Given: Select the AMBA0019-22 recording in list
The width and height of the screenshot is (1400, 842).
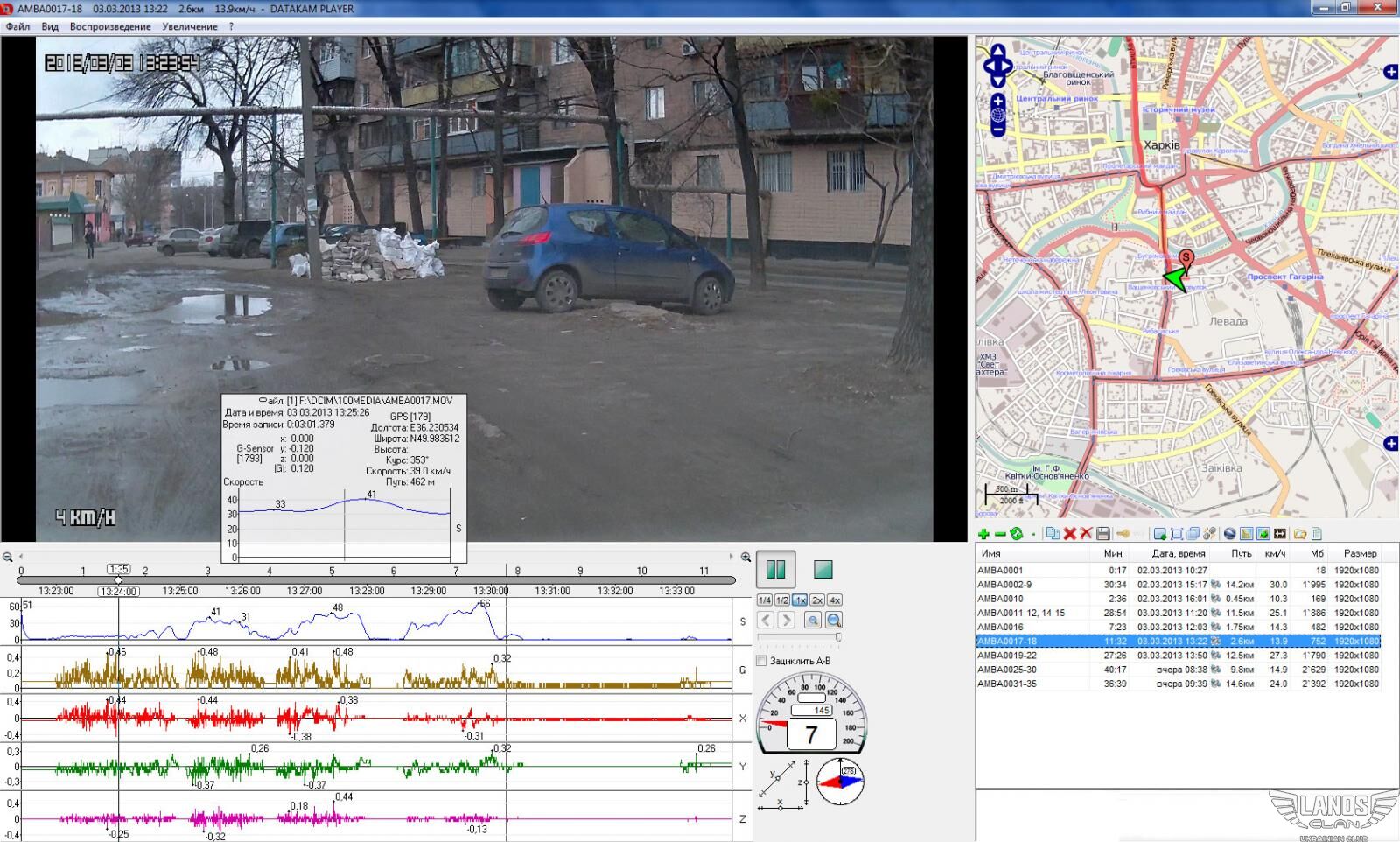Looking at the screenshot, I should tap(1006, 656).
